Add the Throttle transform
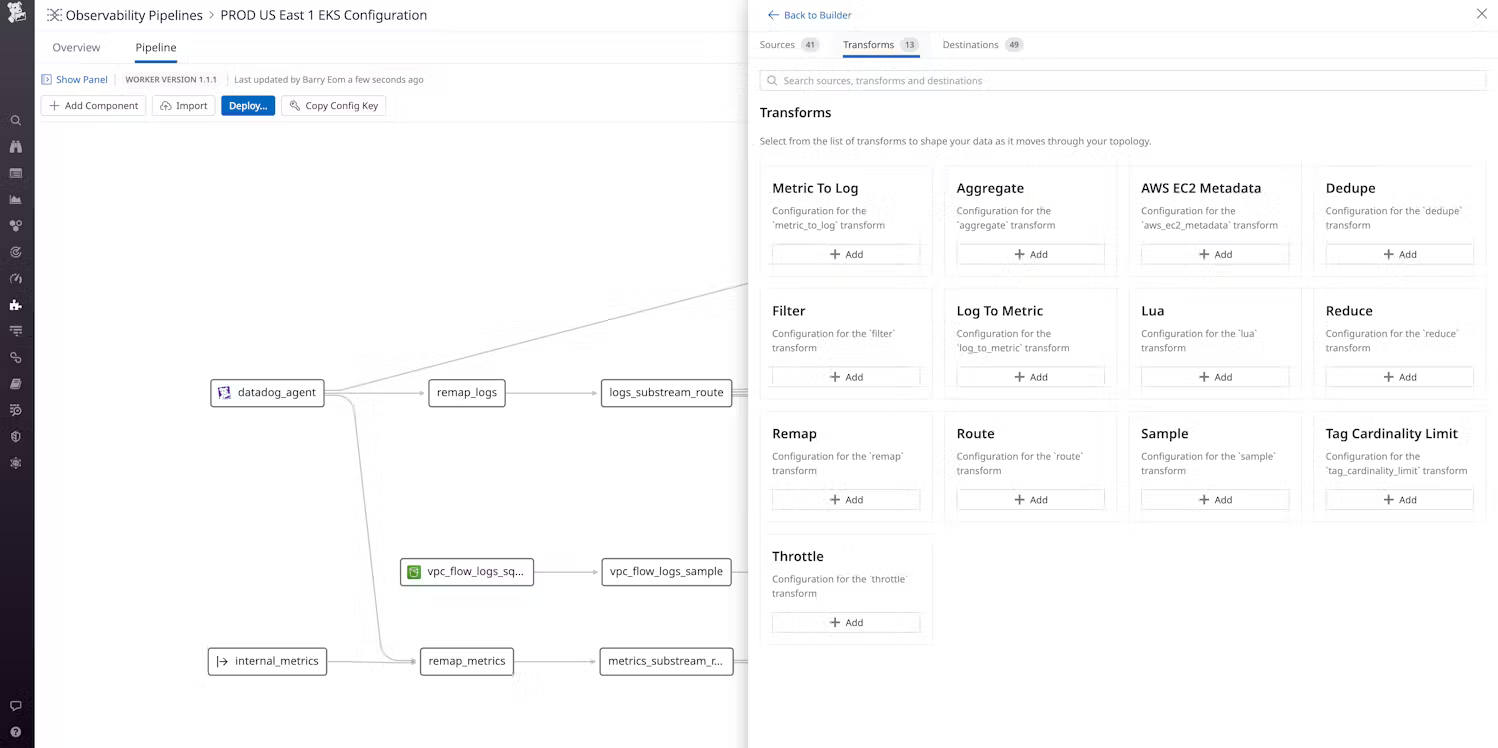The height and width of the screenshot is (748, 1498). pos(846,623)
